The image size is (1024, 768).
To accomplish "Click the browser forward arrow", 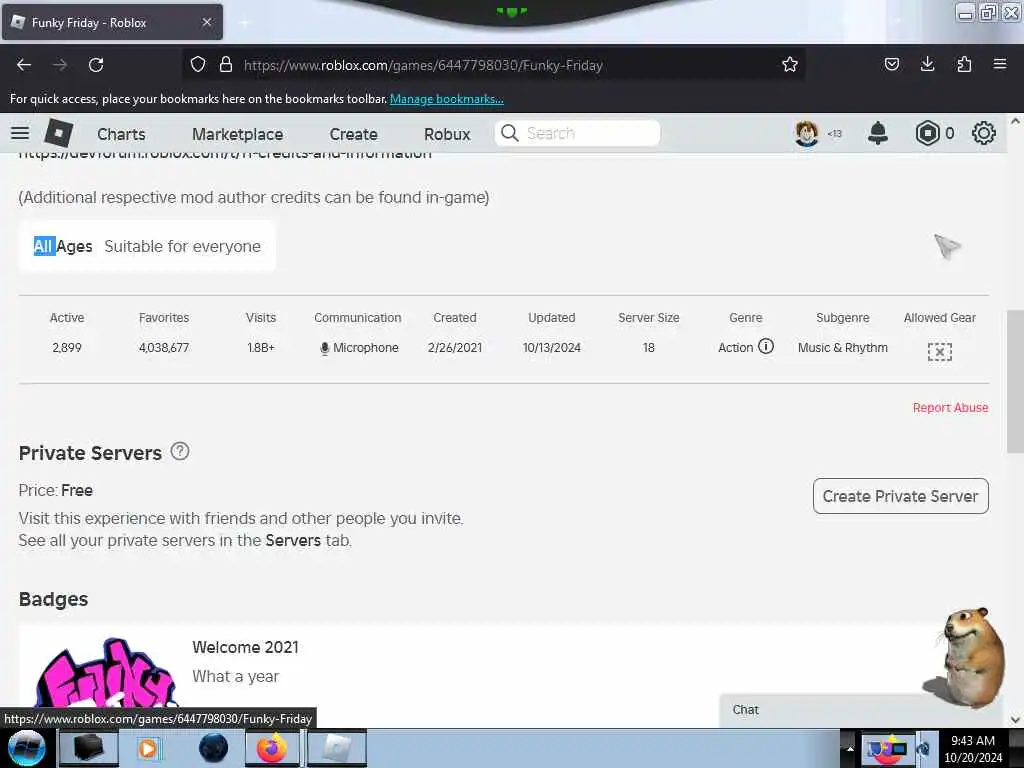I will [x=59, y=65].
